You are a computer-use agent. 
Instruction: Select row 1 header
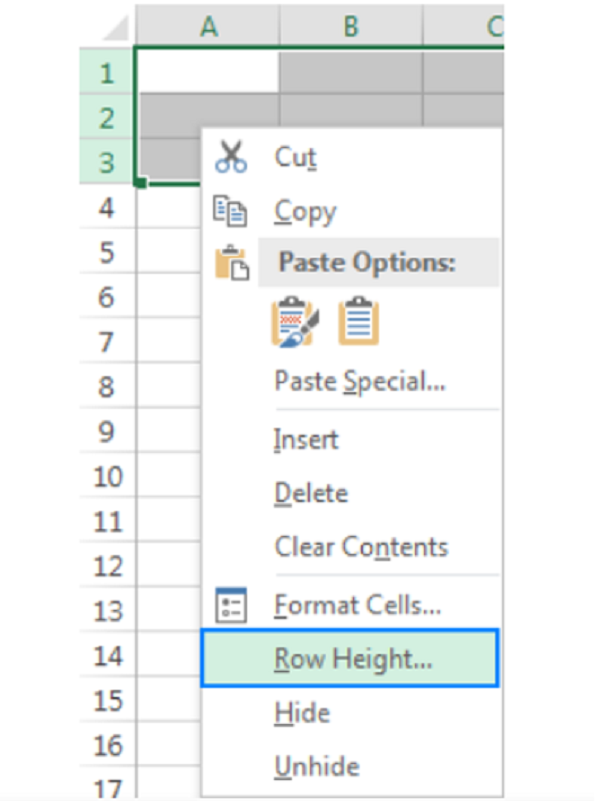107,73
